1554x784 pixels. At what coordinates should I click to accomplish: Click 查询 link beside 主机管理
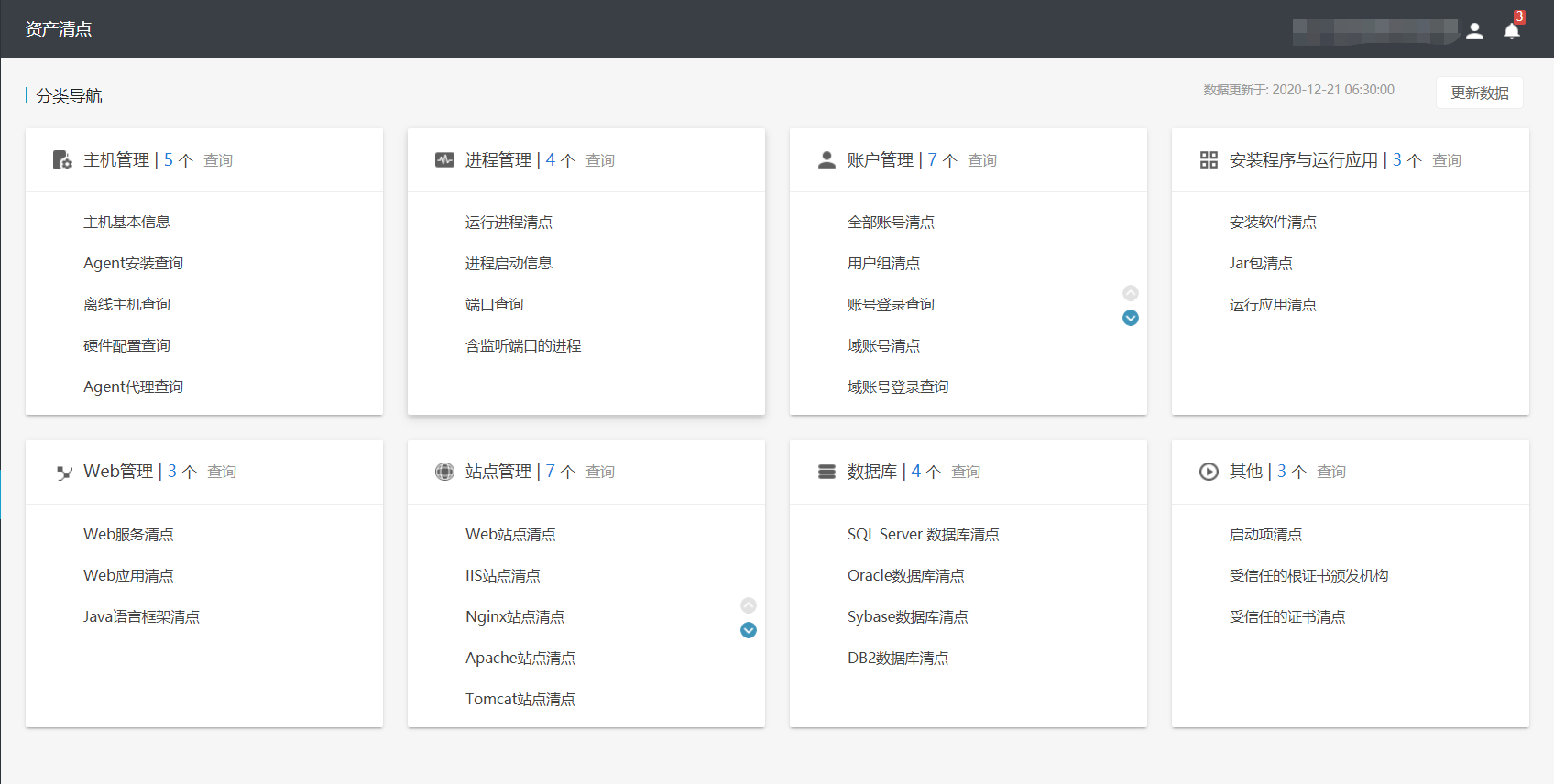[218, 160]
